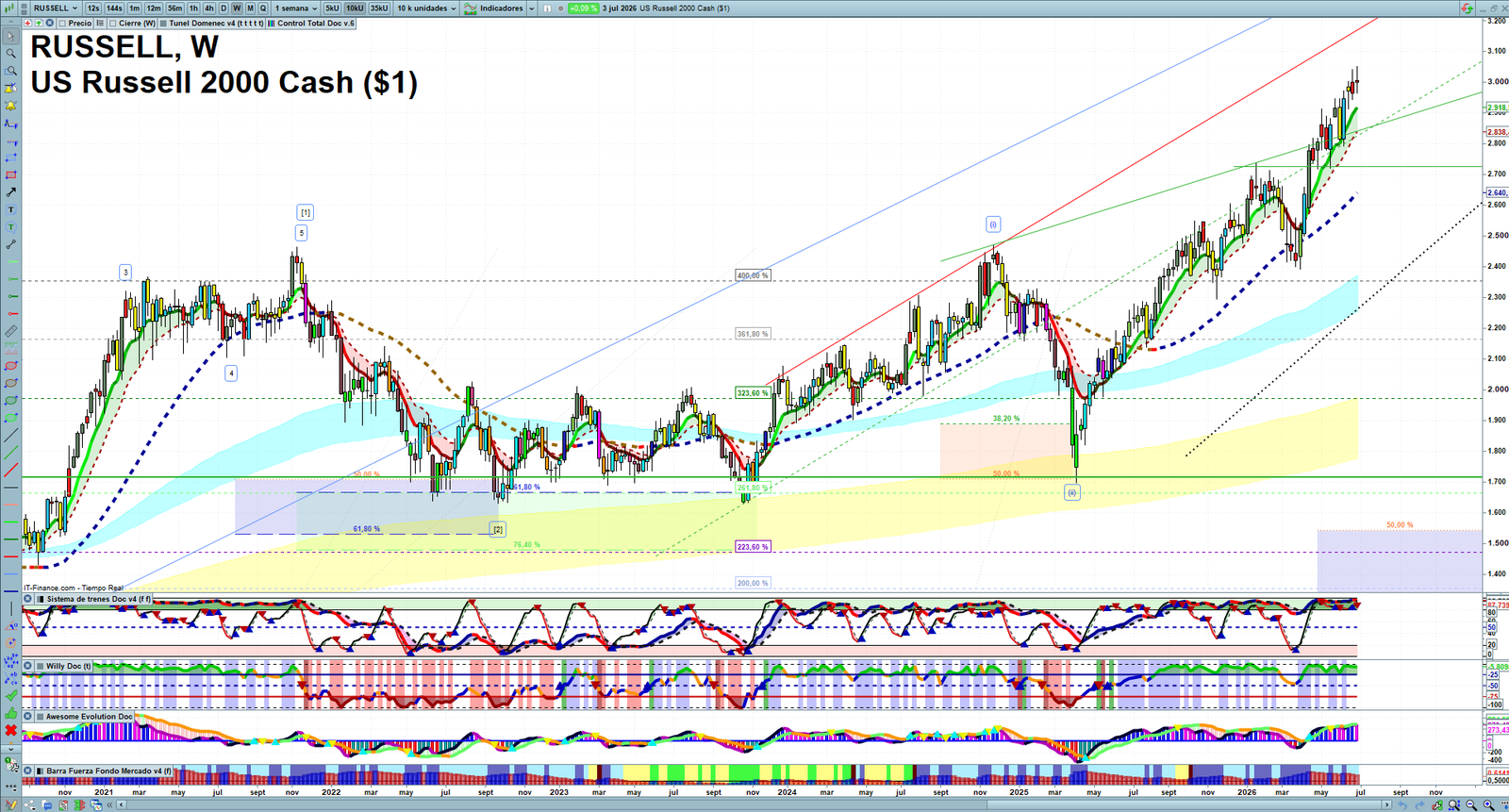Open the chat bubble icon at bottom
Image resolution: width=1509 pixels, height=812 pixels.
[x=47, y=804]
